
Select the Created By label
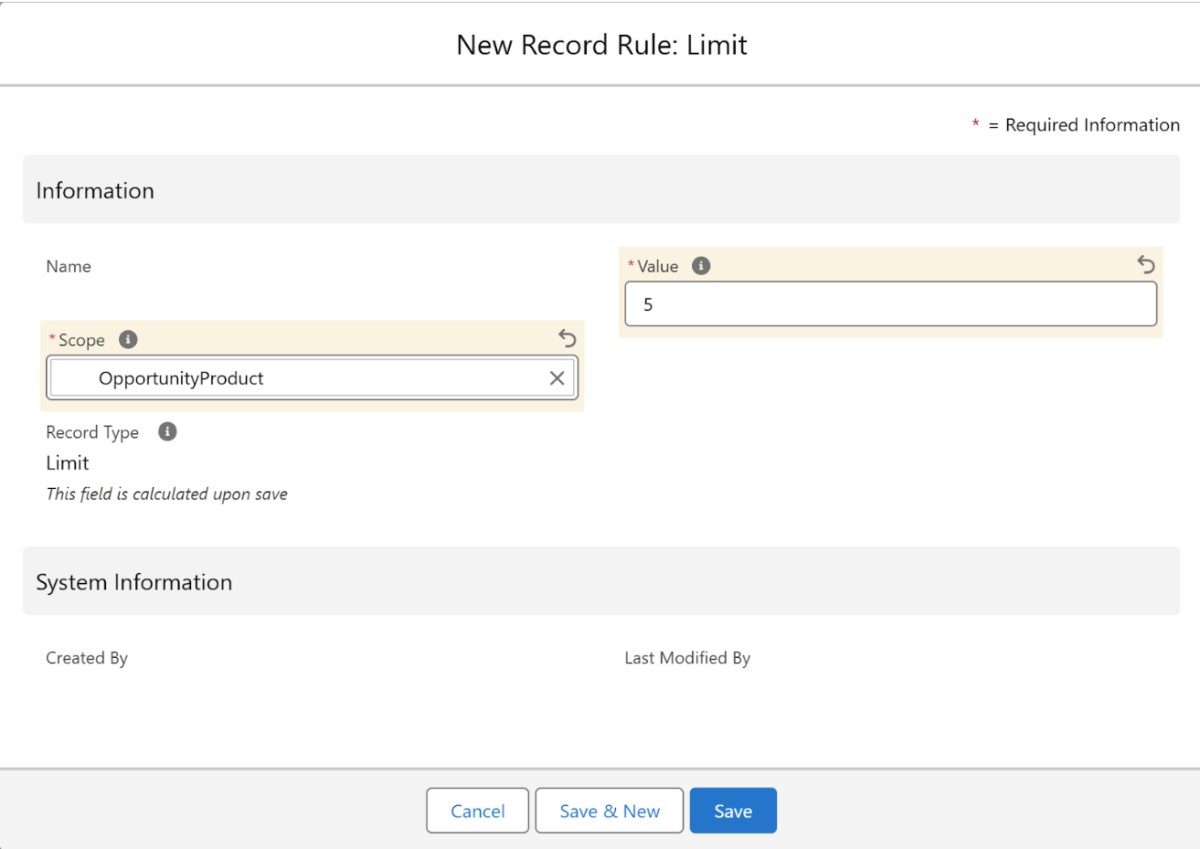tap(87, 658)
